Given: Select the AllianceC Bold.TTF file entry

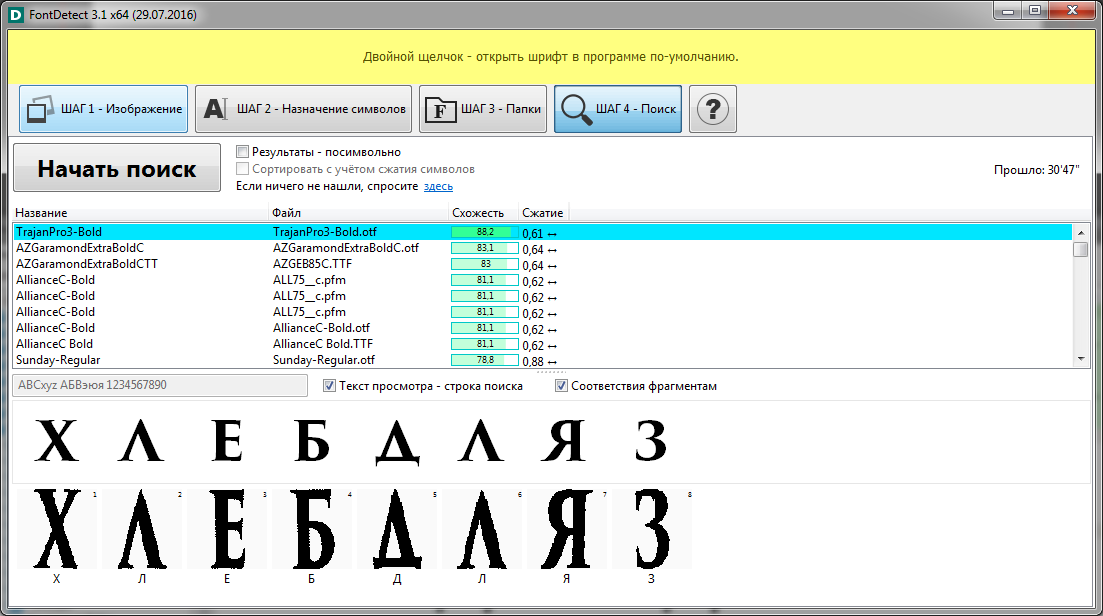Looking at the screenshot, I should [323, 344].
